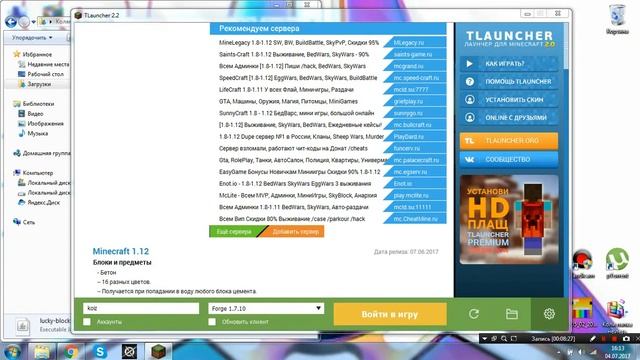Image resolution: width=640 pixels, height=360 pixels.
Task: Select Рабочий стол in Explorer sidebar
Action: point(45,74)
